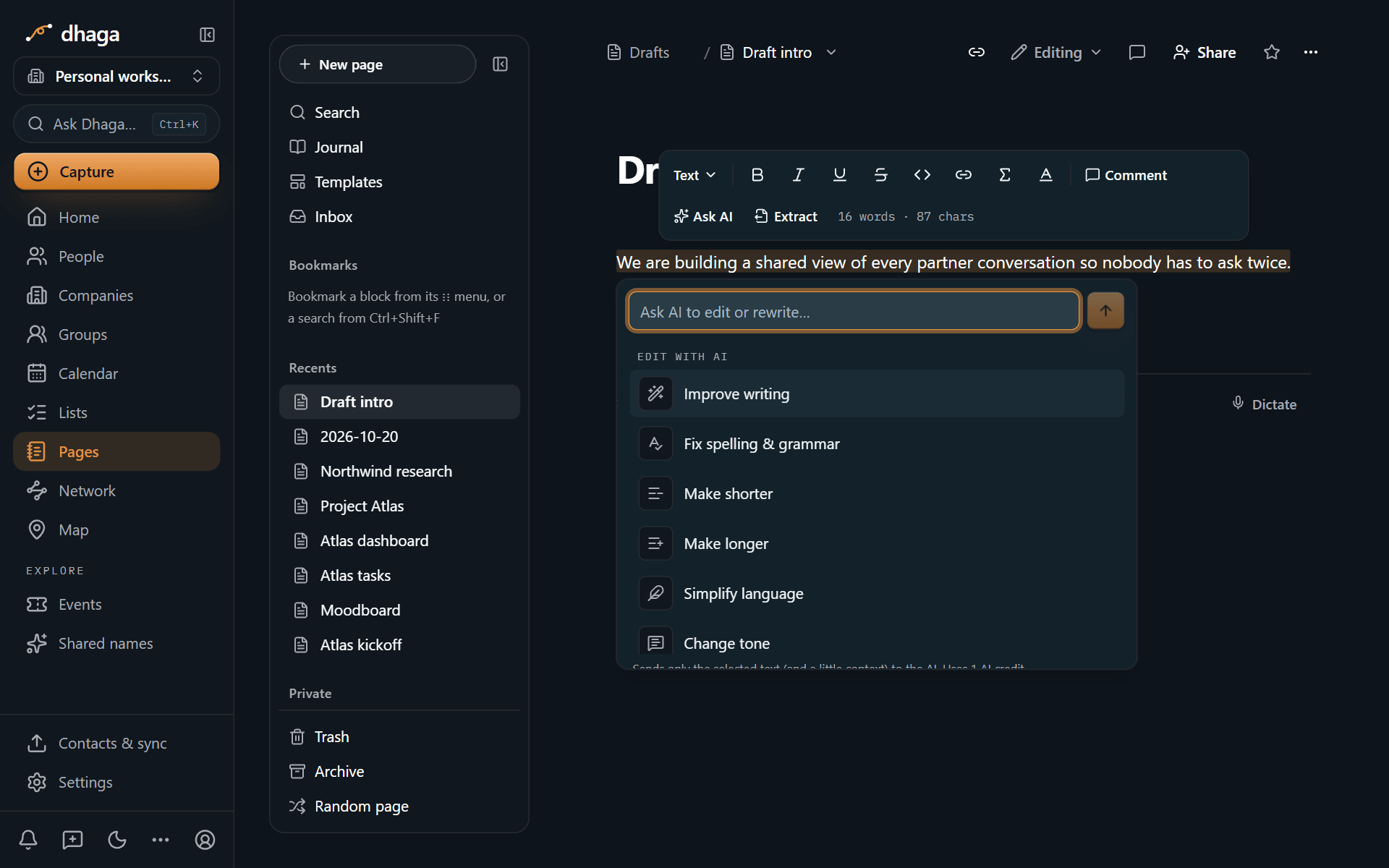This screenshot has height=868, width=1389.
Task: Open the Text block type dropdown
Action: point(694,175)
